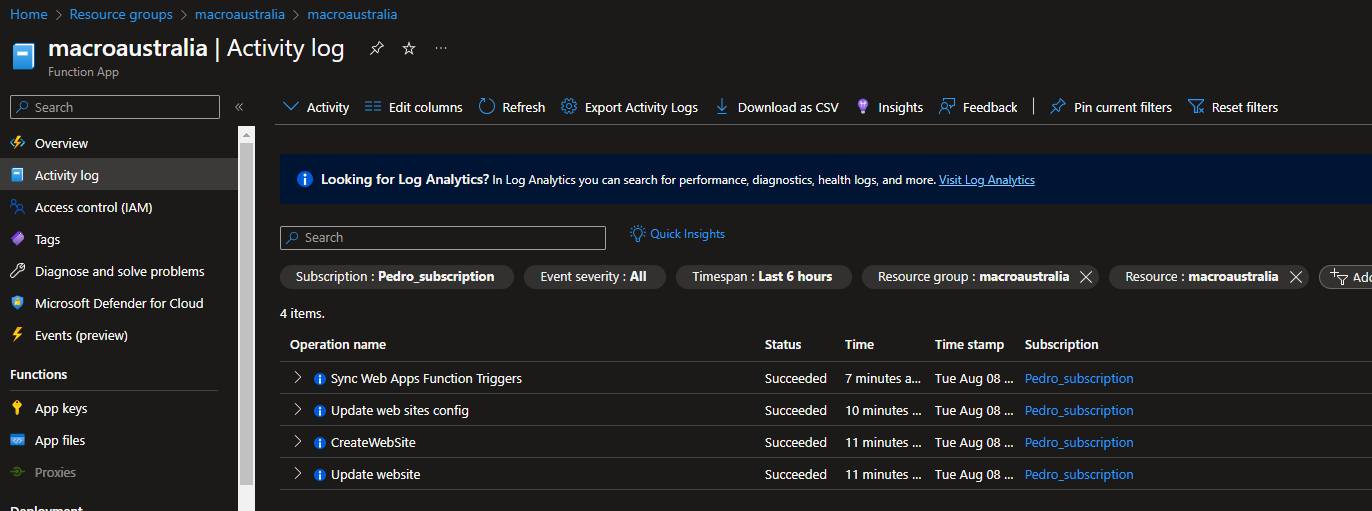Click the Diagnose and solve problems wrench icon
The height and width of the screenshot is (511, 1372).
[x=17, y=271]
